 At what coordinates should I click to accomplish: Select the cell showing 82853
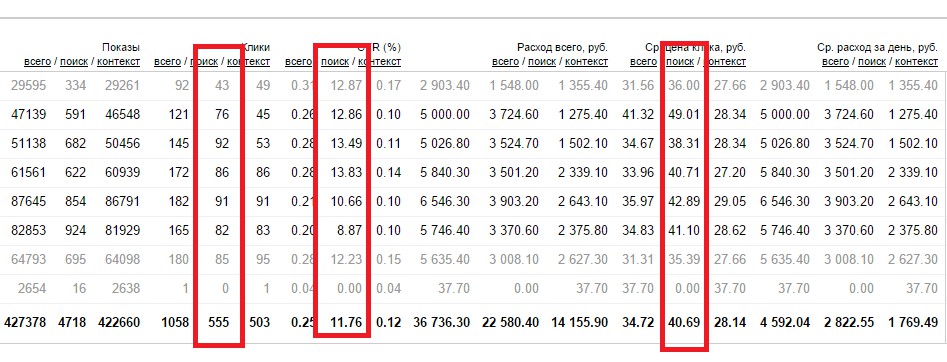click(28, 230)
